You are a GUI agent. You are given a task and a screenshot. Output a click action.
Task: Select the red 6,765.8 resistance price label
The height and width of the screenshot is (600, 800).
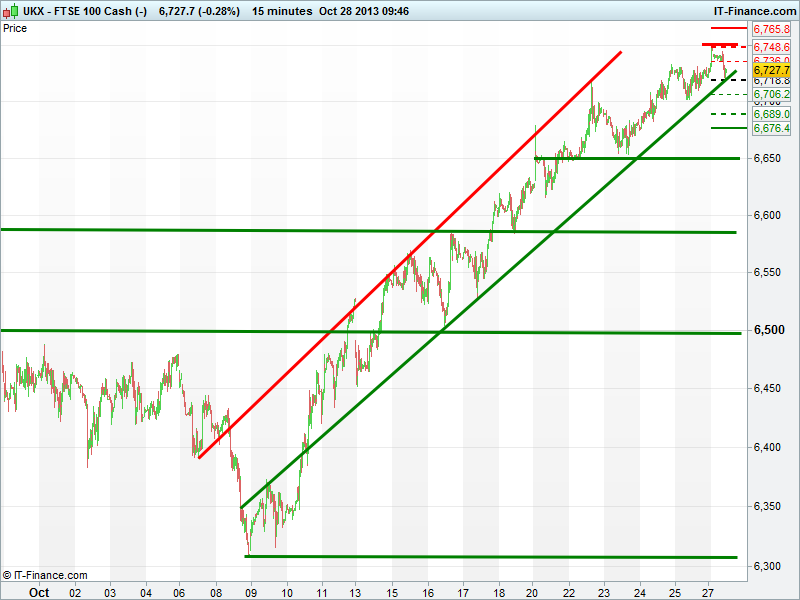pos(771,30)
